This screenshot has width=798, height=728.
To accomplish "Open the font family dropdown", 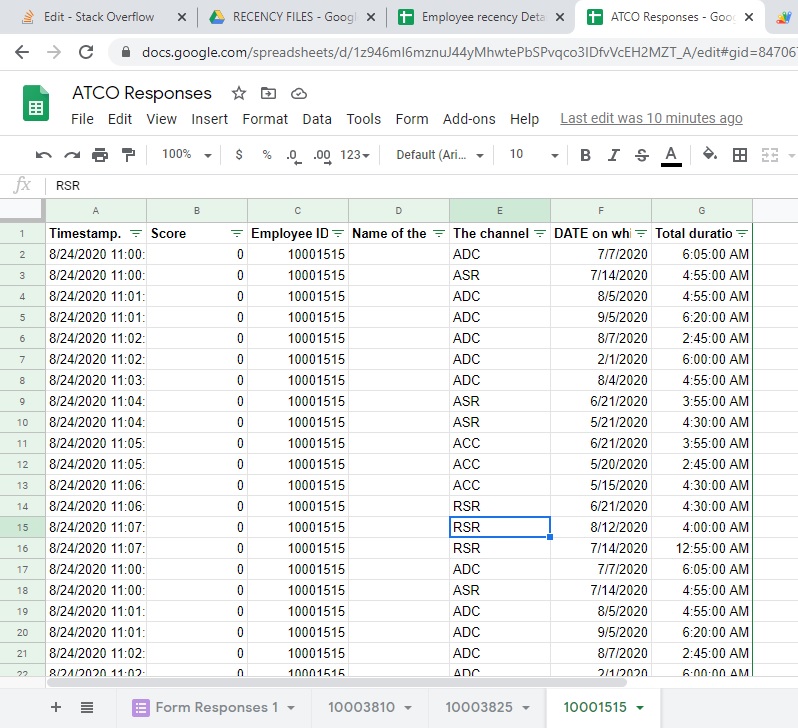I will point(440,155).
